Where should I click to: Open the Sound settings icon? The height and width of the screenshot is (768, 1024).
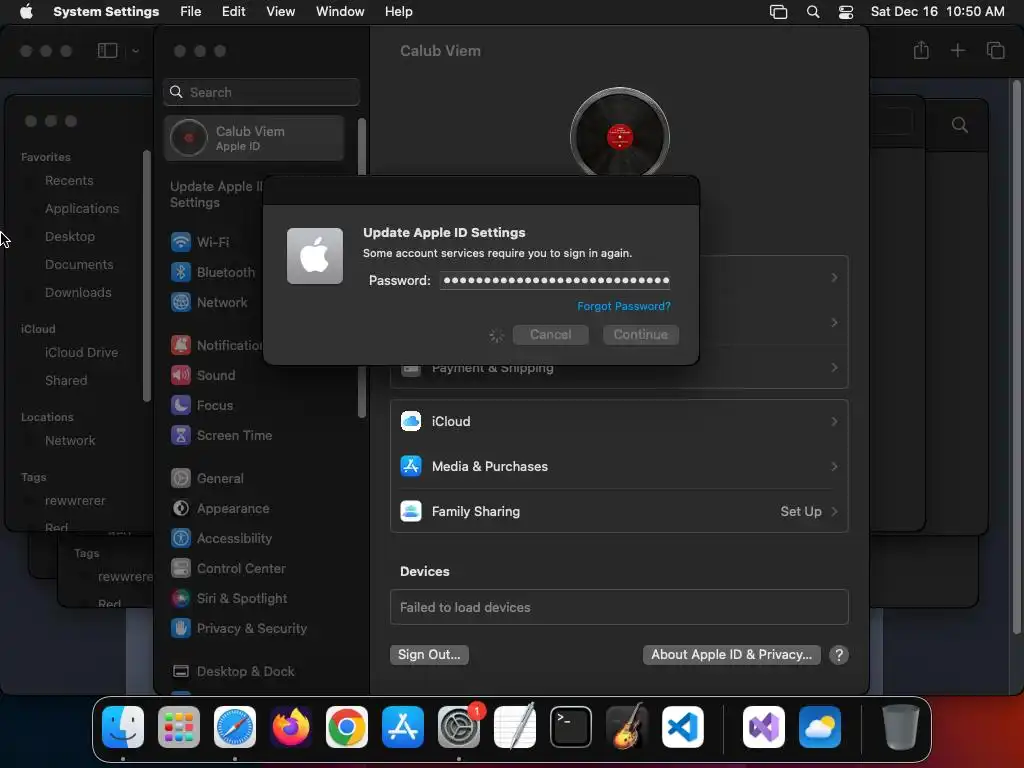pos(181,376)
